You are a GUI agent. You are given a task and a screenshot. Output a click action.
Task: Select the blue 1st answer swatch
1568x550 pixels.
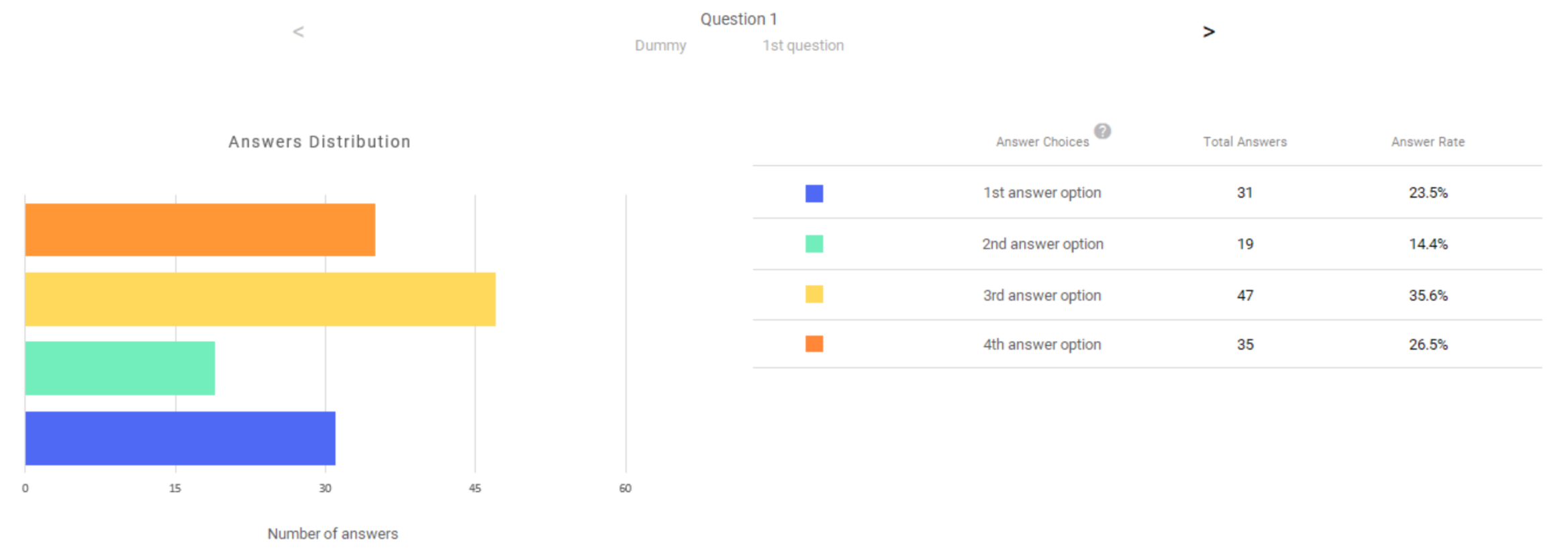[x=814, y=193]
